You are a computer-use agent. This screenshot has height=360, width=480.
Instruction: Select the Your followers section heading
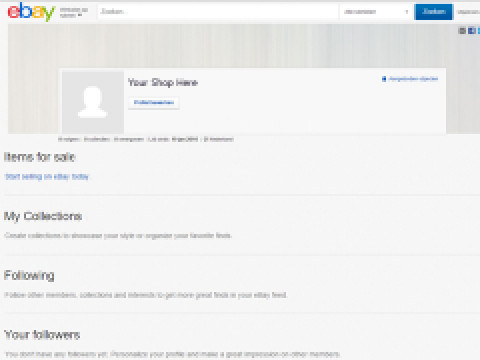point(42,335)
